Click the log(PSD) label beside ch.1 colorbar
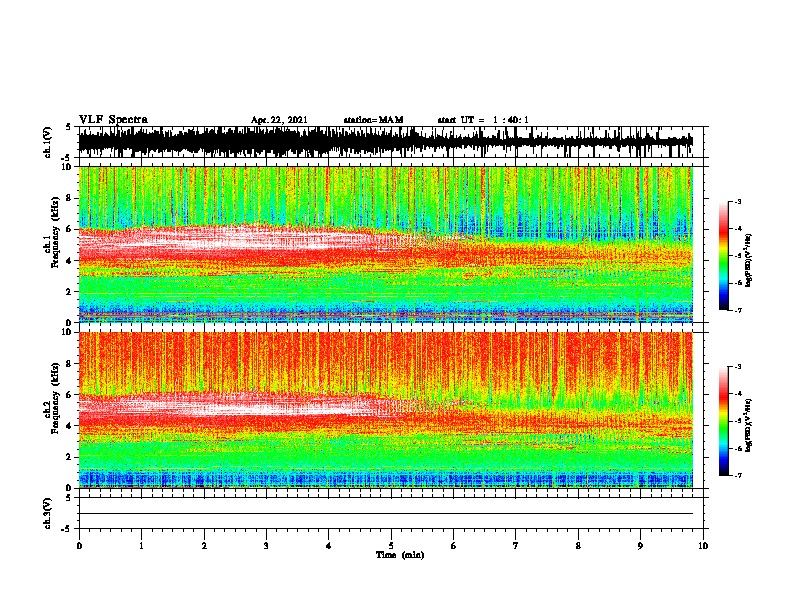This screenshot has width=792, height=612. [x=749, y=260]
